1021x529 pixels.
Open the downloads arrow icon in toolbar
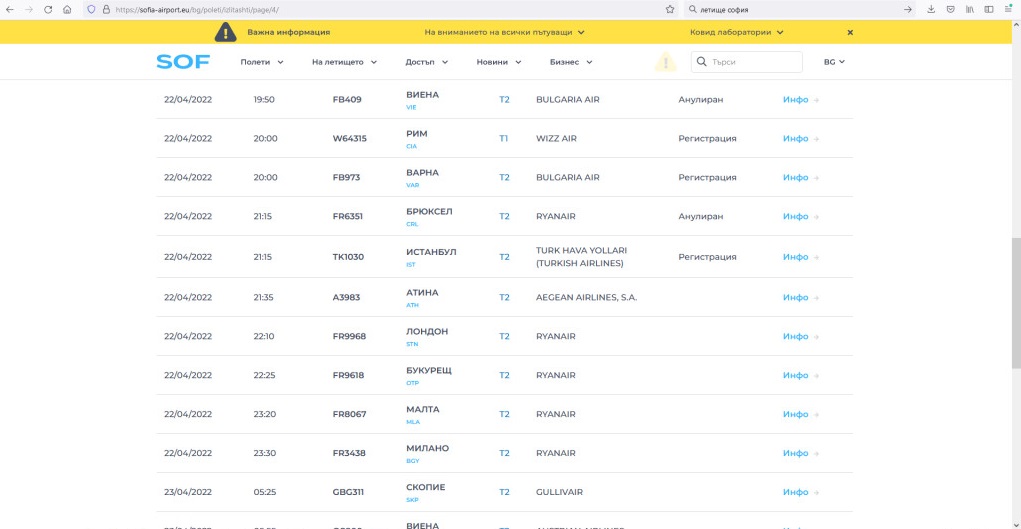tap(931, 10)
